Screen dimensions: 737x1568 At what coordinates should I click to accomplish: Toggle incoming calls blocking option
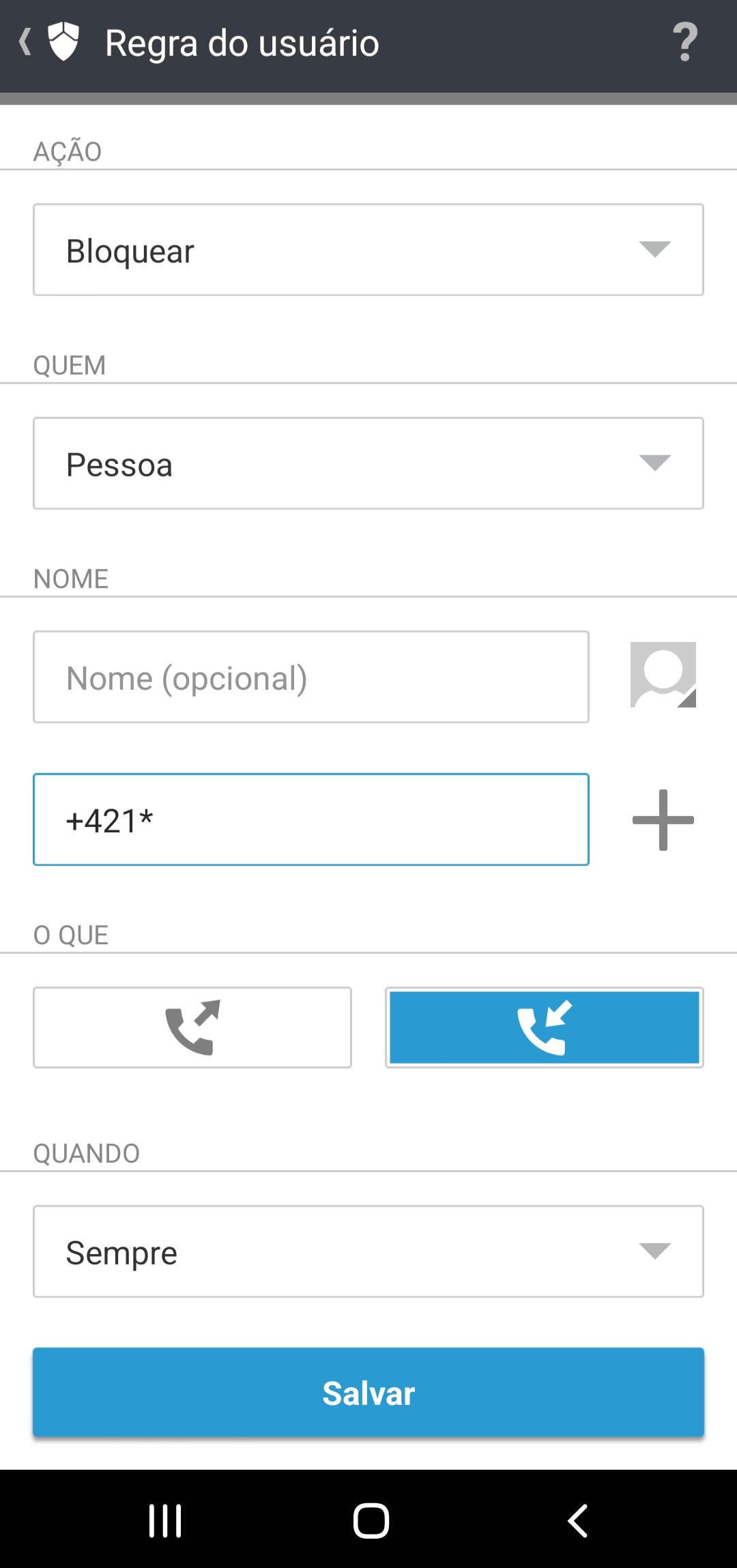point(544,1027)
